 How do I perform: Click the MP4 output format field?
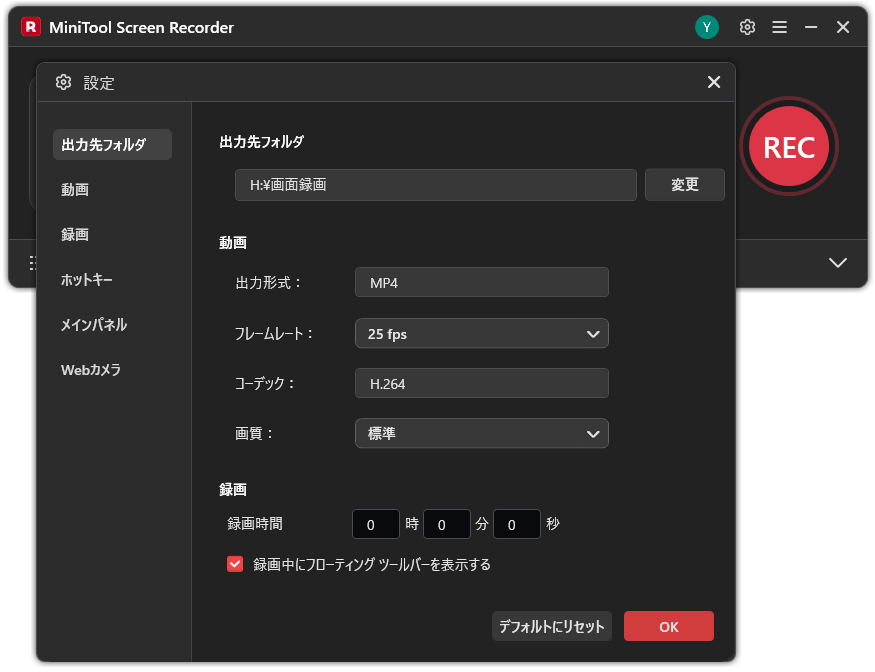482,282
